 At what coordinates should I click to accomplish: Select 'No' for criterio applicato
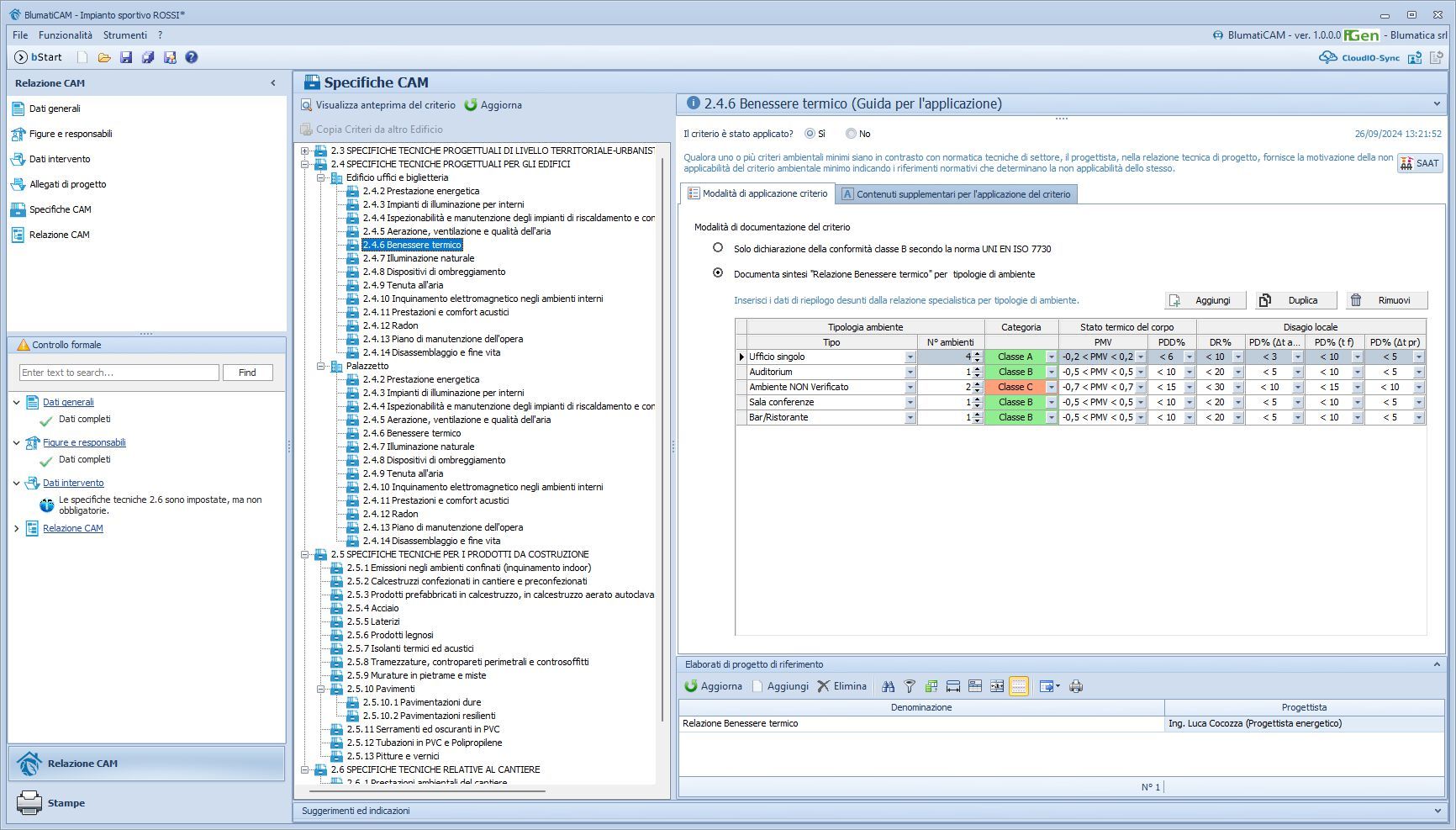coord(851,134)
